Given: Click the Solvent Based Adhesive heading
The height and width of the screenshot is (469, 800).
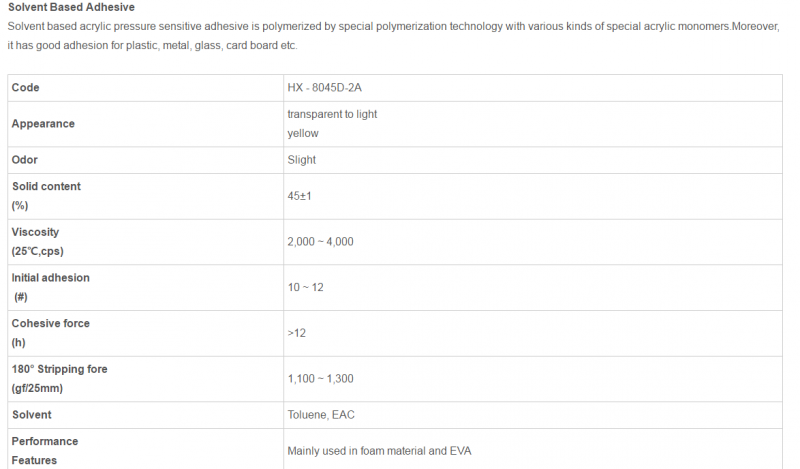Looking at the screenshot, I should 71,7.
